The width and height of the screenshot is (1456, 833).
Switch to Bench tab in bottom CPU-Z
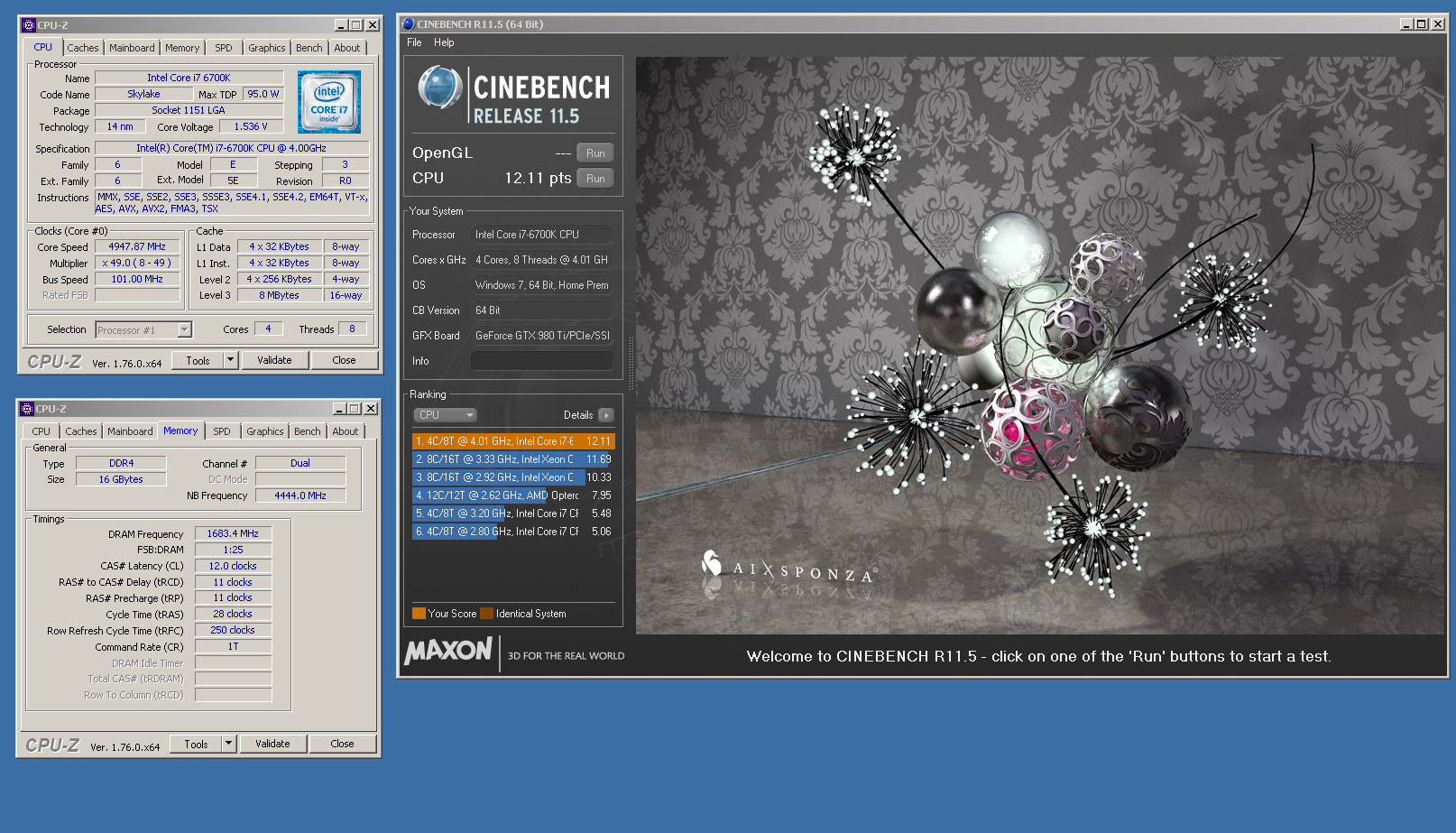[308, 431]
